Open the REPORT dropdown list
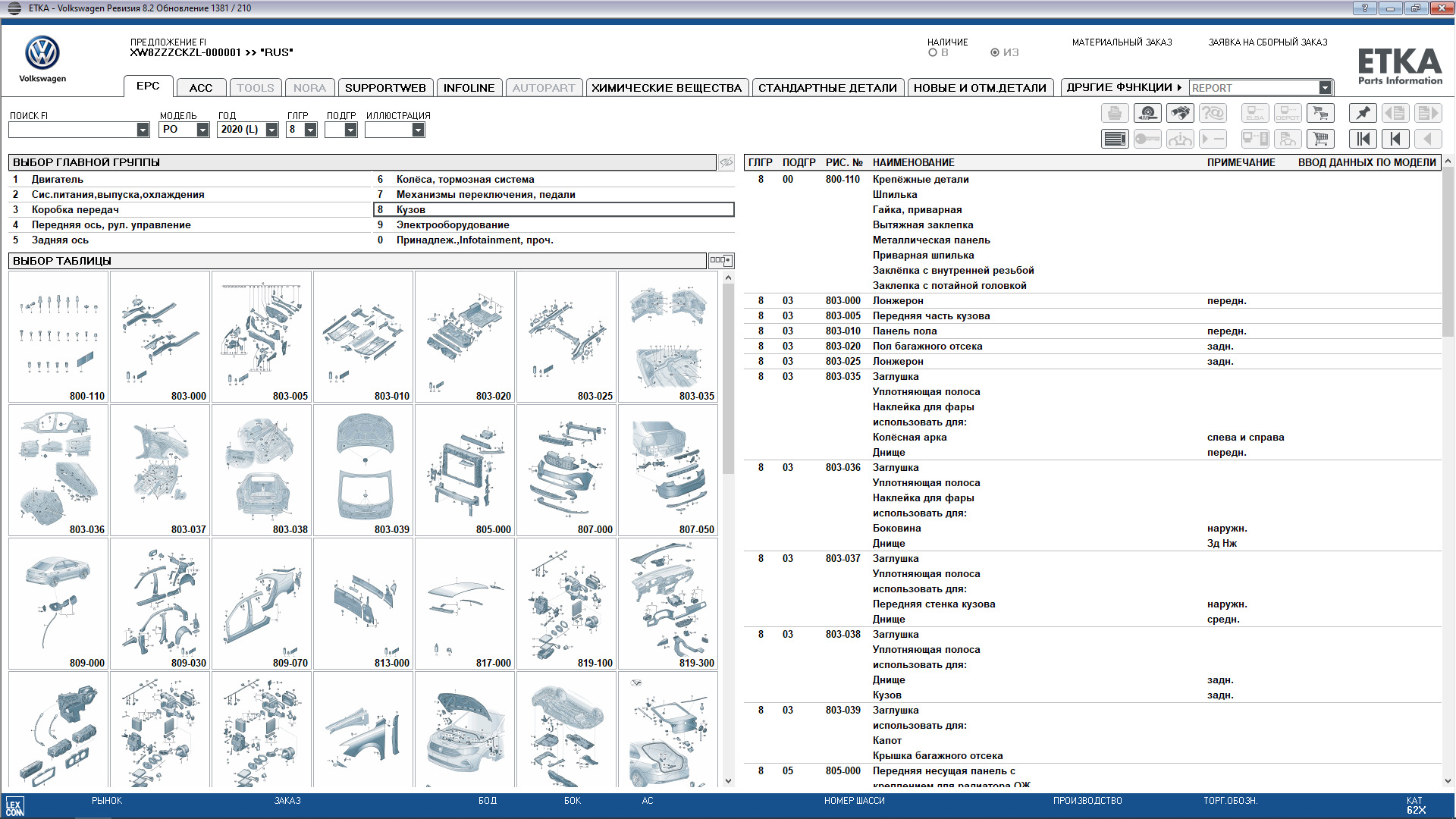 1324,88
